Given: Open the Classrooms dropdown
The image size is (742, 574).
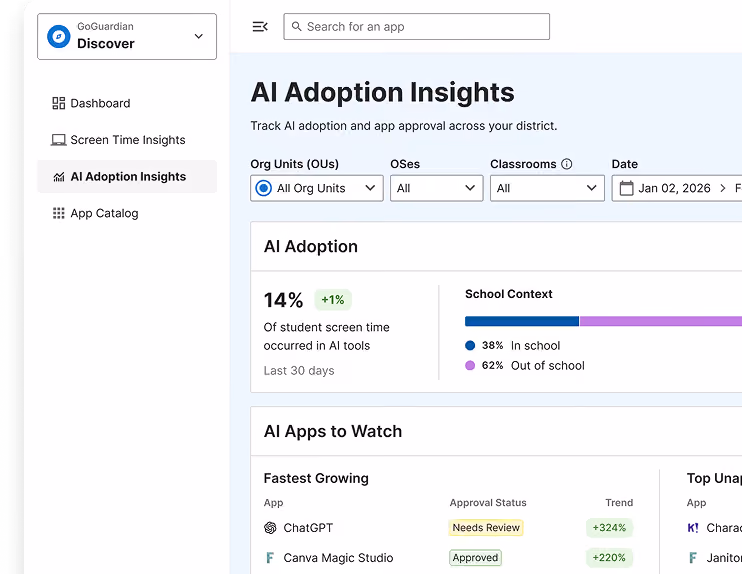Looking at the screenshot, I should coord(547,188).
